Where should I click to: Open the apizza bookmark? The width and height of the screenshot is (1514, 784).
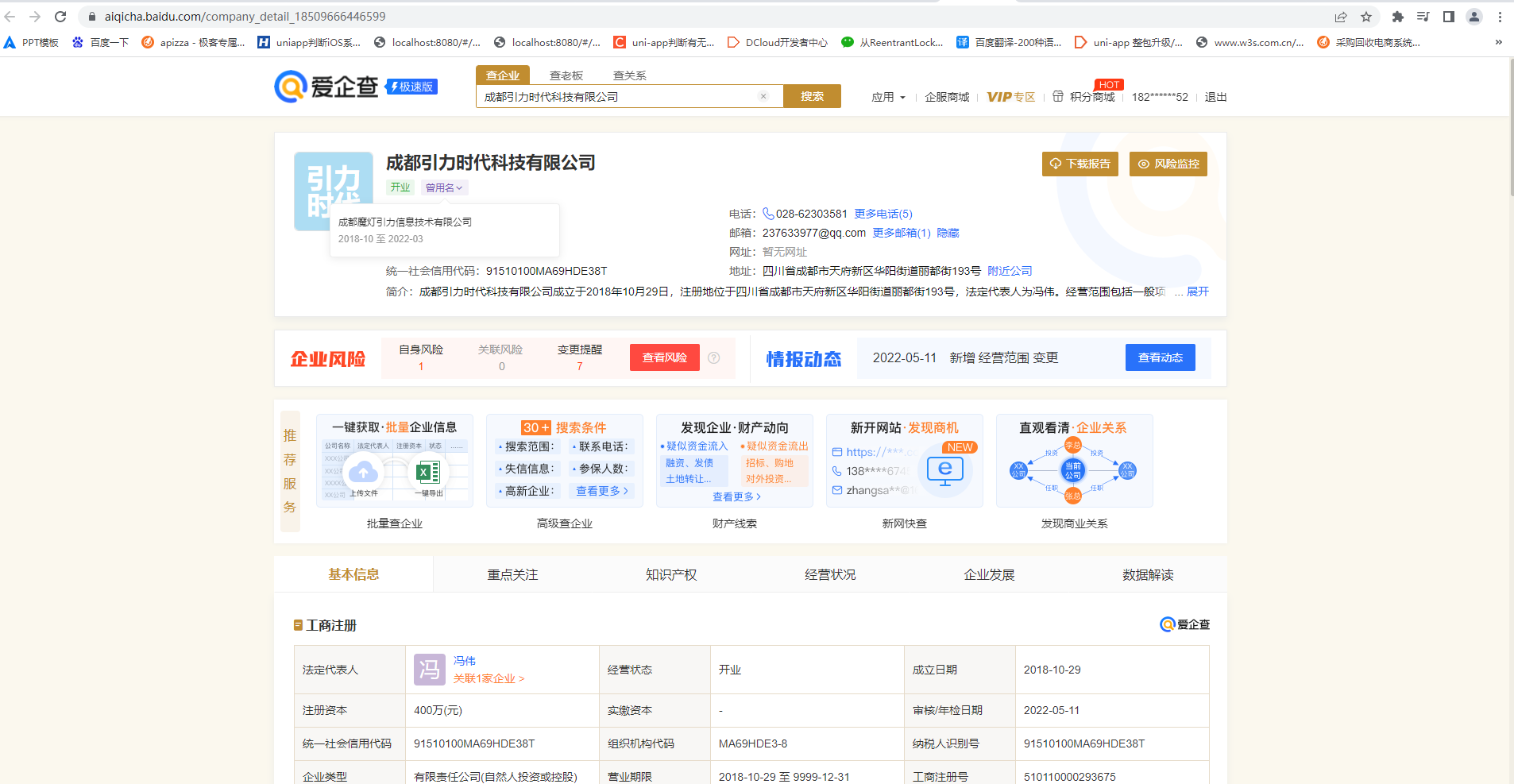(193, 42)
